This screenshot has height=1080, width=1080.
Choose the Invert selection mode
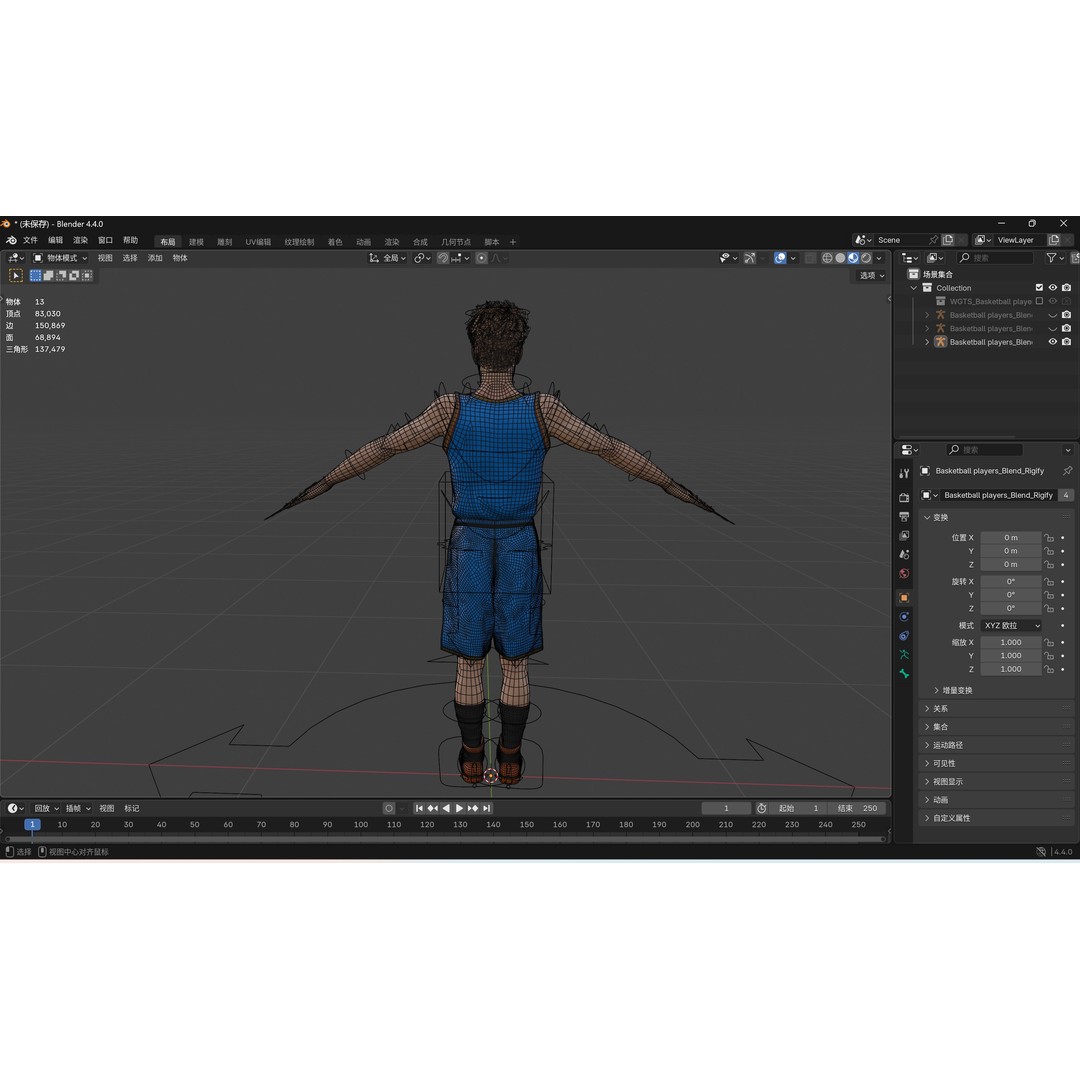(74, 276)
